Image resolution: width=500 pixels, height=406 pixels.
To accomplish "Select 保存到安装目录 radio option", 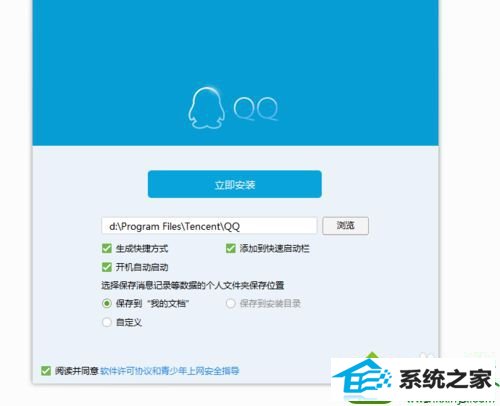I will click(x=231, y=303).
